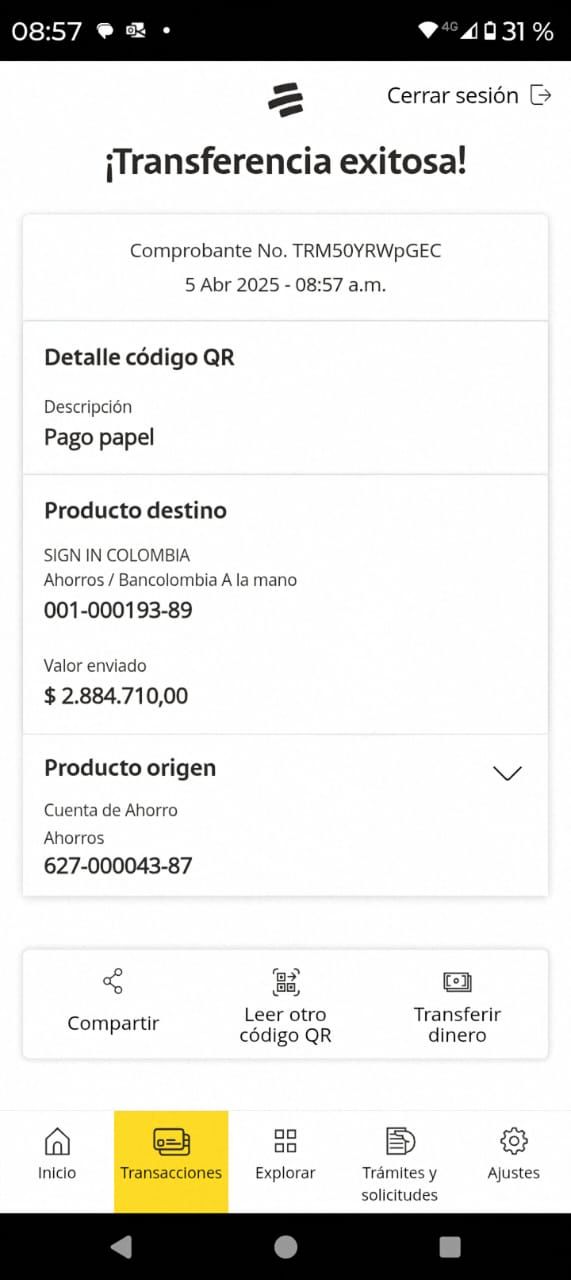The image size is (571, 1280).
Task: Open Inicio home icon
Action: pos(57,1141)
